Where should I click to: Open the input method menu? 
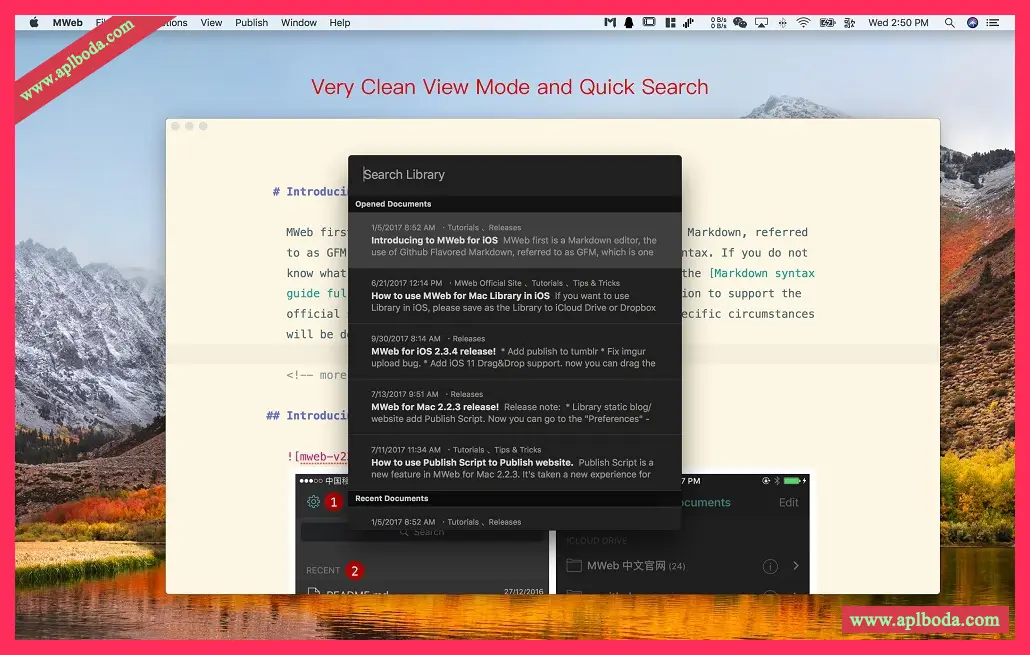[849, 22]
